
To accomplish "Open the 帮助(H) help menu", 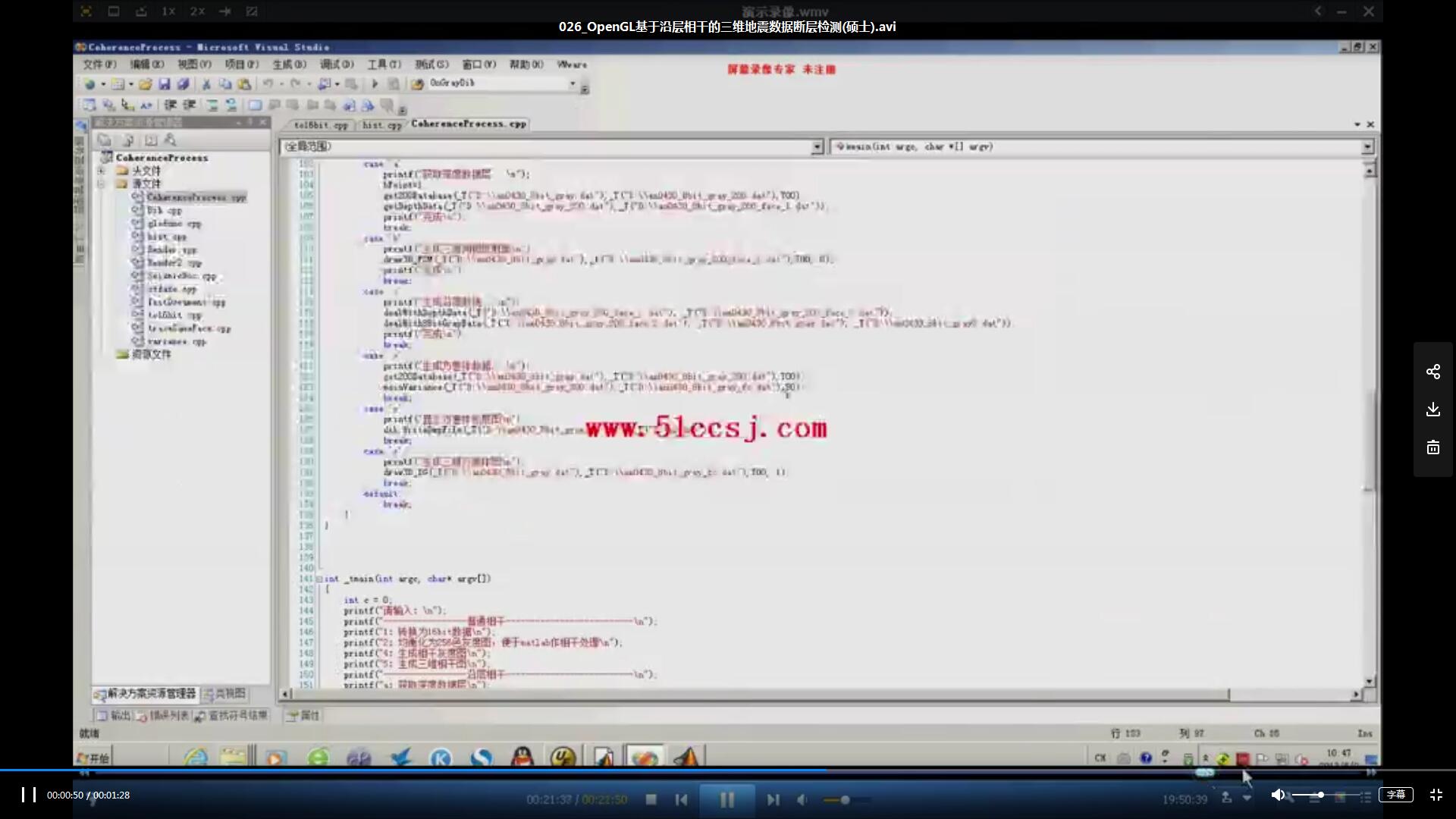I will click(x=526, y=64).
